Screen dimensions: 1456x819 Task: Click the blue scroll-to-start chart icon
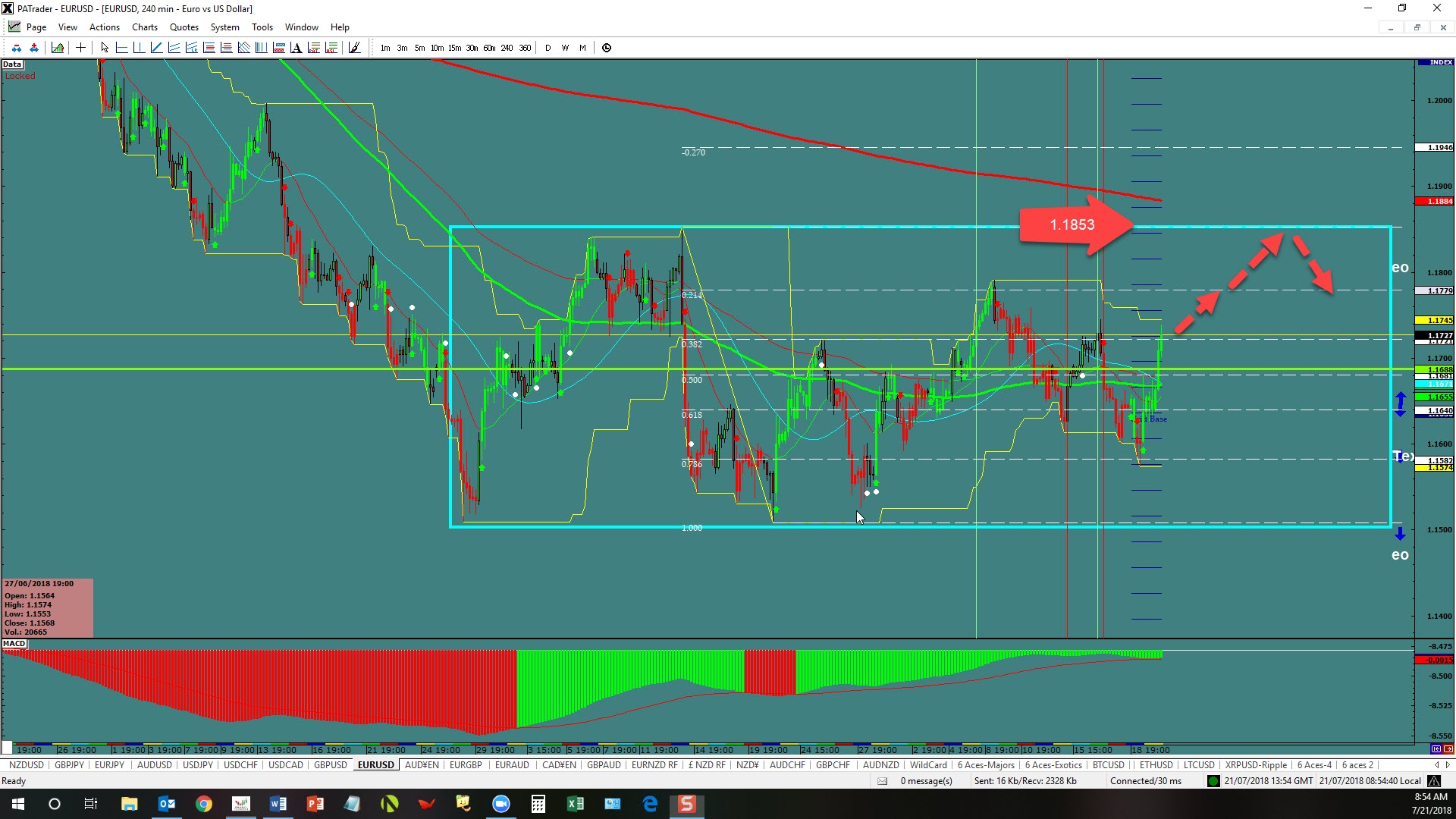(x=1436, y=748)
